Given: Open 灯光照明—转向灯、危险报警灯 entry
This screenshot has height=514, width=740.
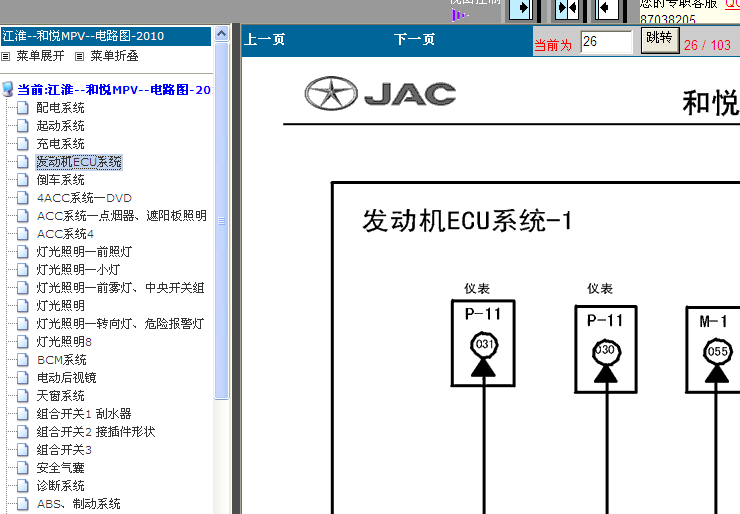Looking at the screenshot, I should (x=120, y=324).
